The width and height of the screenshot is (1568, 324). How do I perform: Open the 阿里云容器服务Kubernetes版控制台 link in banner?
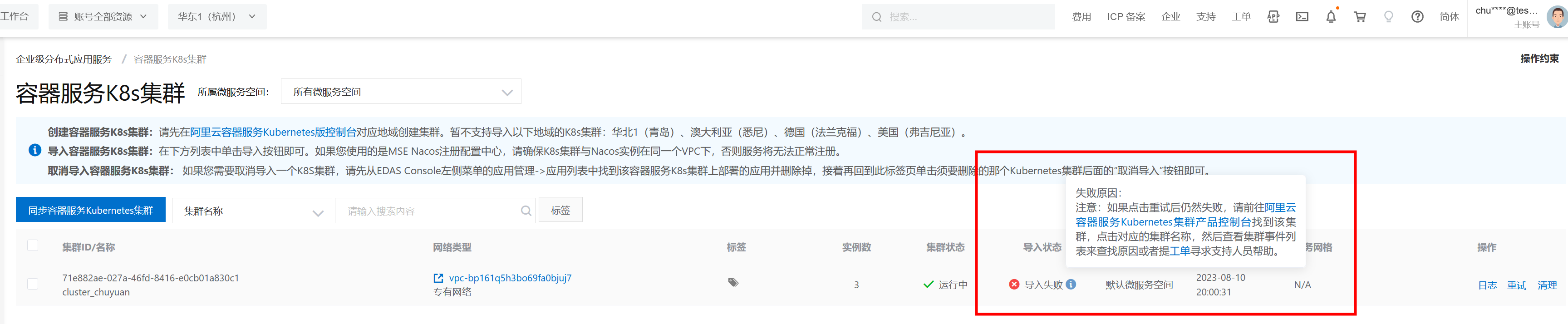click(273, 132)
